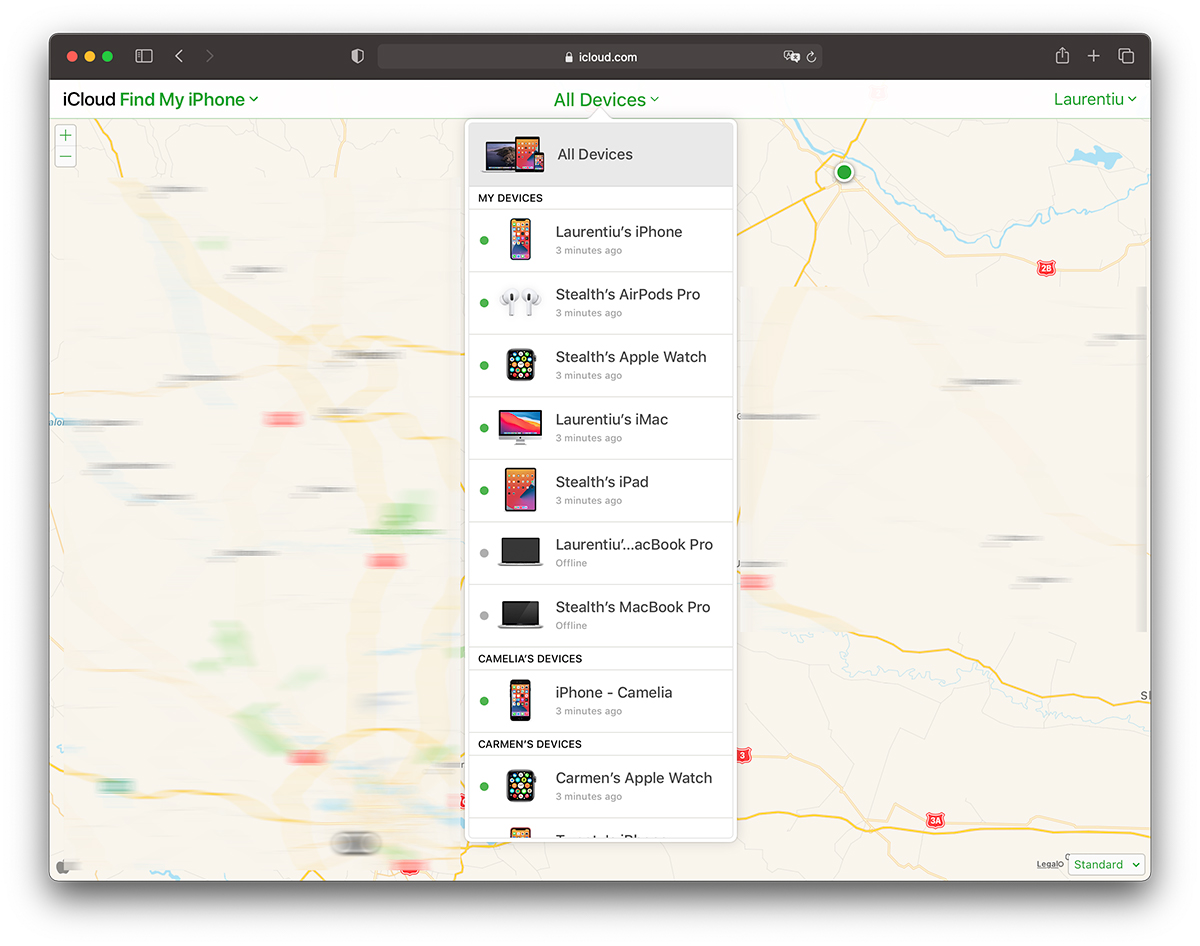Click the icloud.com address bar

(600, 57)
